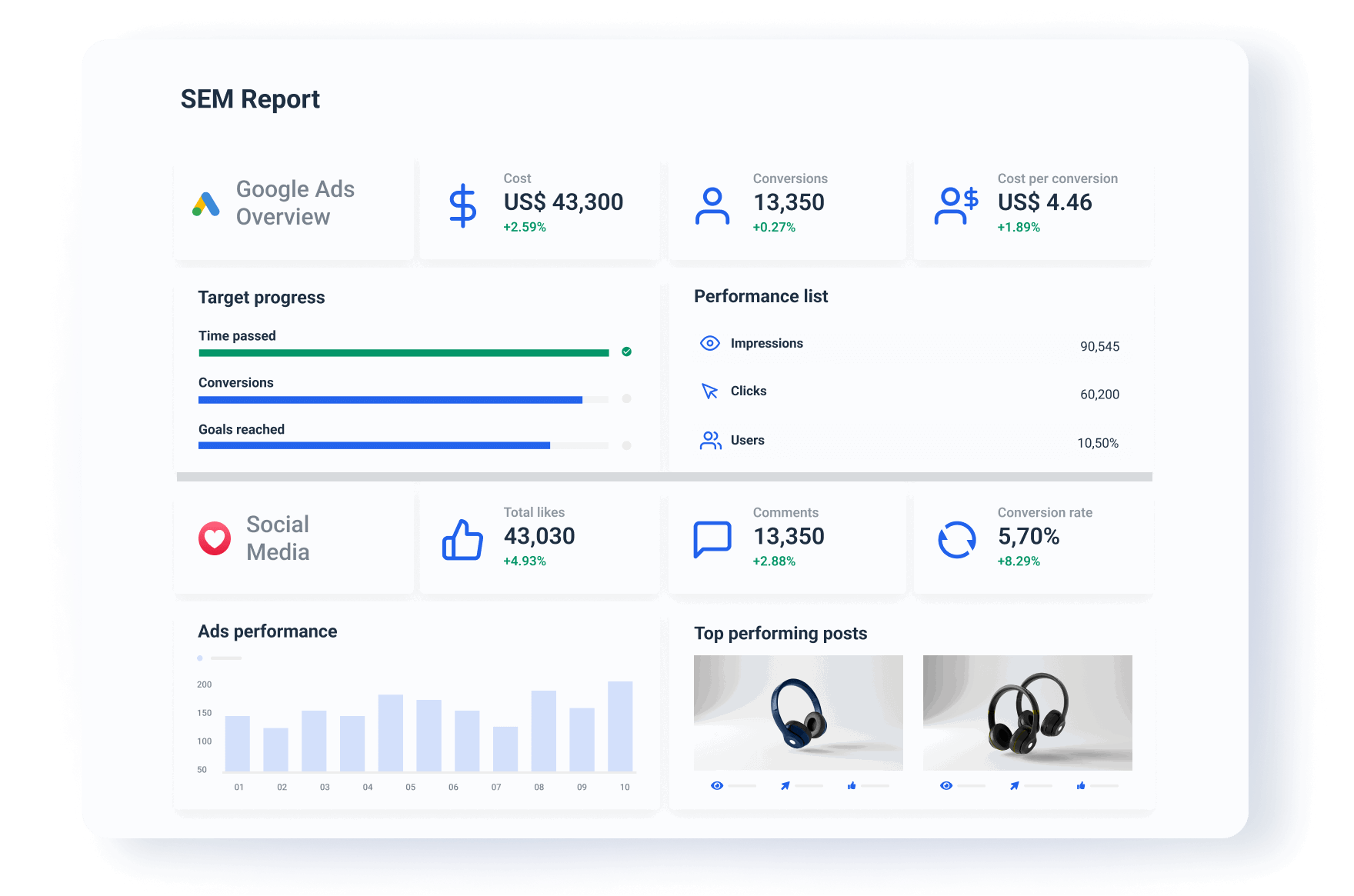Click the Social Media heart icon
Image resolution: width=1354 pixels, height=896 pixels.
214,538
